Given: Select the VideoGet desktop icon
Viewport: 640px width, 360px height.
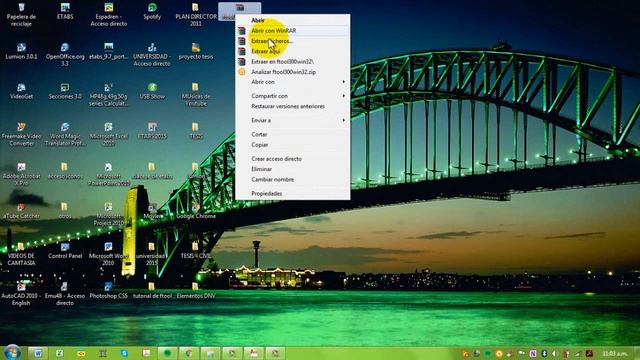Looking at the screenshot, I should pyautogui.click(x=21, y=91).
